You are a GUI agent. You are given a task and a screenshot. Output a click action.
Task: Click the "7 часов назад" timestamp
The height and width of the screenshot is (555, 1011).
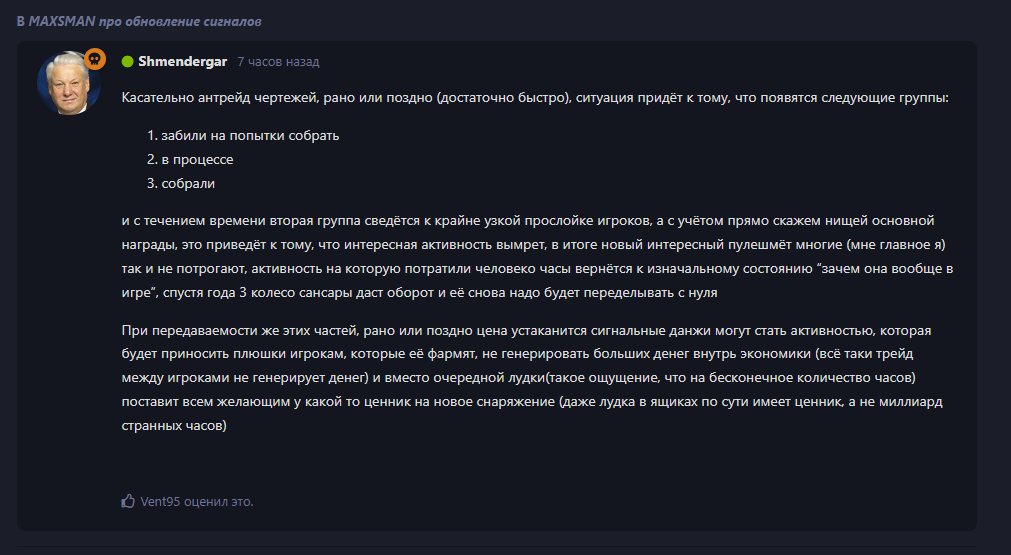coord(278,62)
